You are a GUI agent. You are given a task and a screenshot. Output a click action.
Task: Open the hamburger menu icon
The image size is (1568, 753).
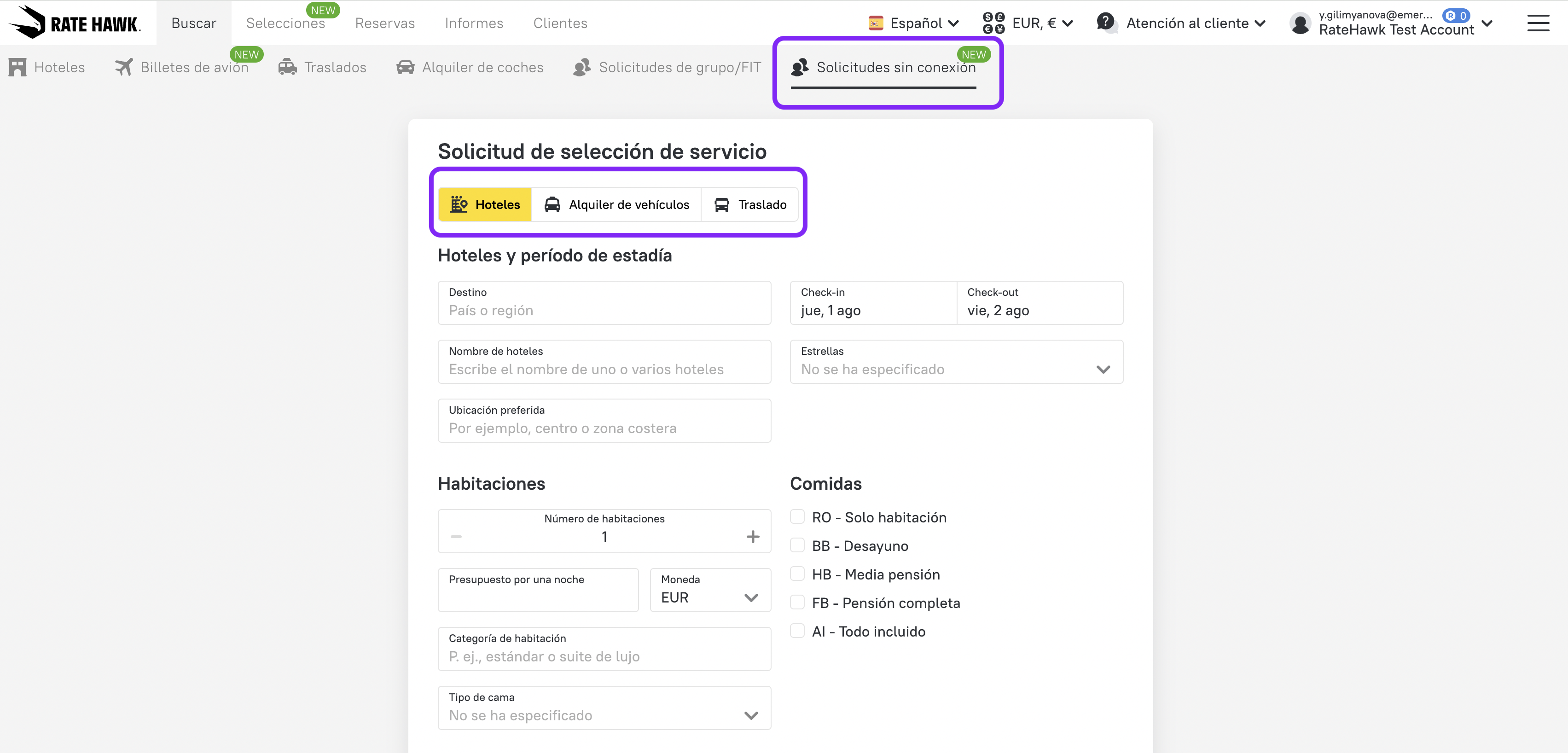pyautogui.click(x=1538, y=23)
